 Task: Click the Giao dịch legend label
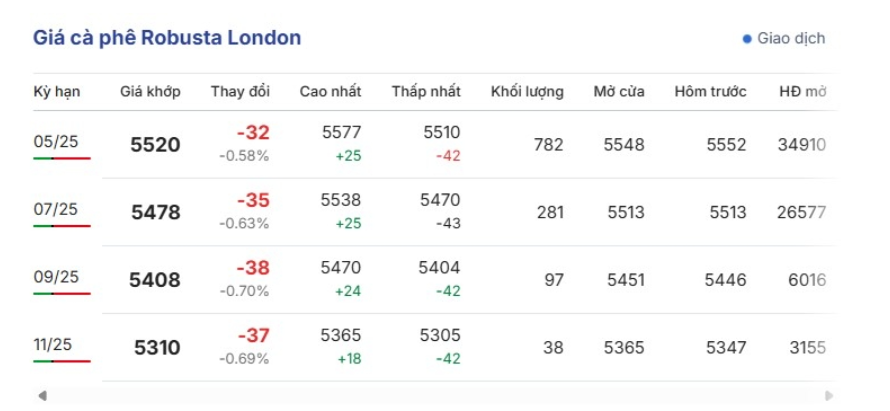click(x=791, y=39)
